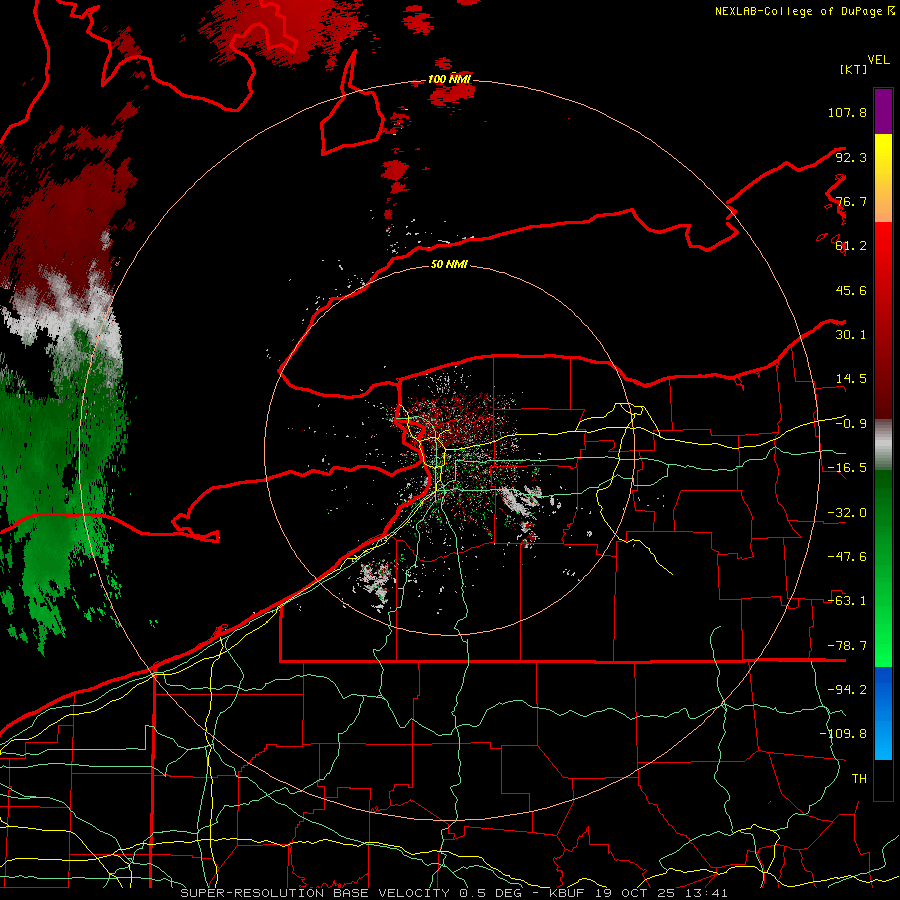Pick the yellow-orange segment of the color bar
Image resolution: width=900 pixels, height=900 pixels.
[x=883, y=178]
